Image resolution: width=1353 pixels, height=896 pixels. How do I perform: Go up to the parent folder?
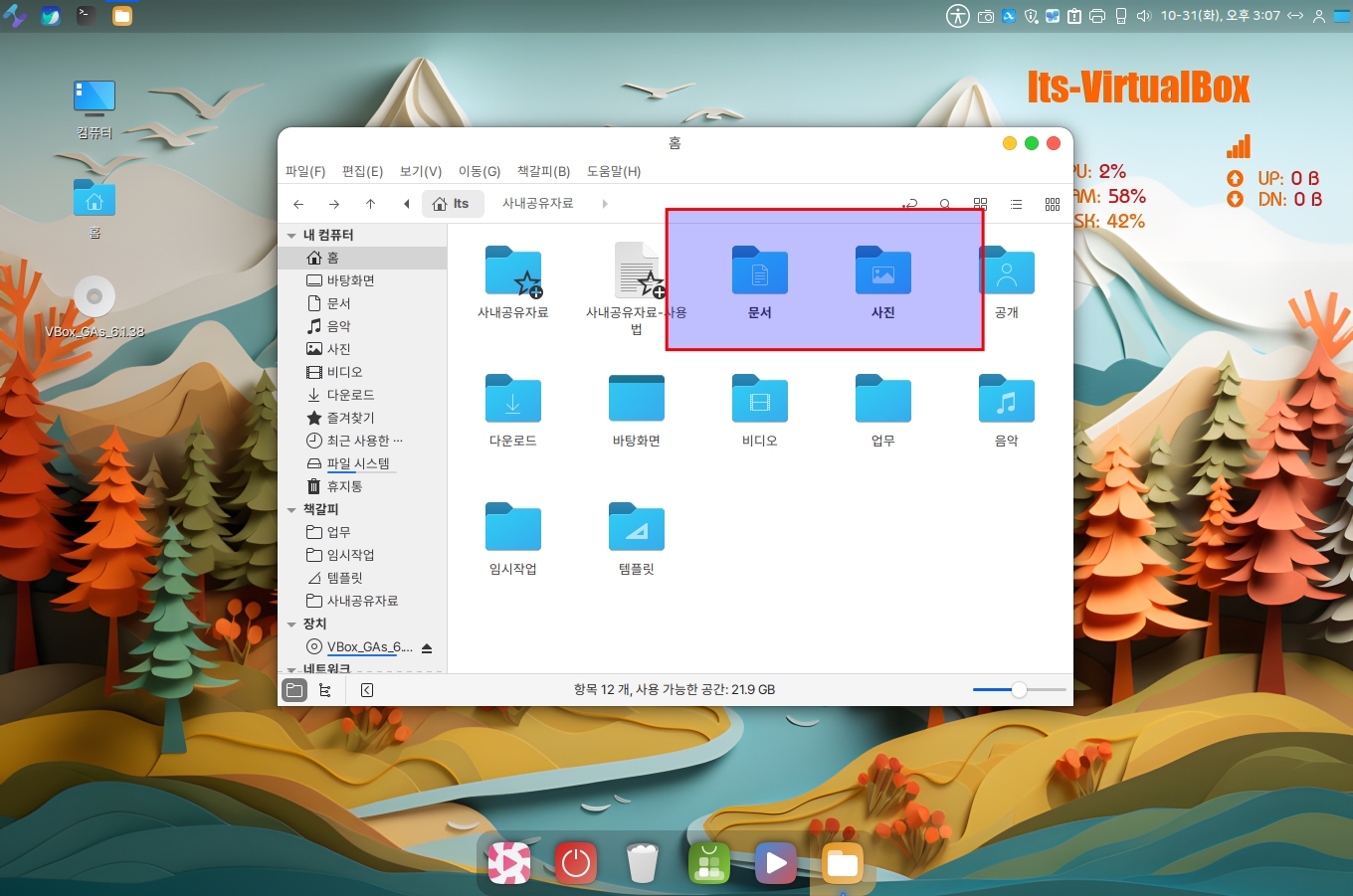coord(370,204)
